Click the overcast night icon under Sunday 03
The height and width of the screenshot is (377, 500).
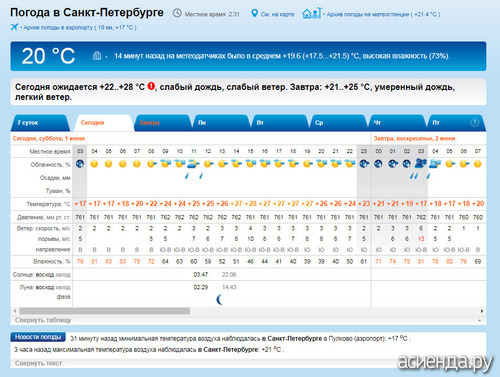(421, 163)
